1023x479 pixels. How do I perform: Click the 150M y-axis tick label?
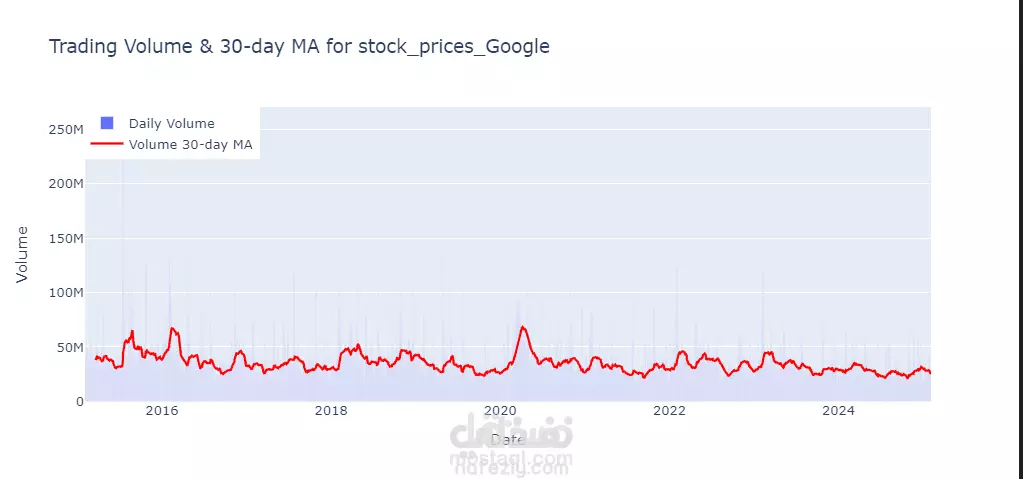[64, 238]
